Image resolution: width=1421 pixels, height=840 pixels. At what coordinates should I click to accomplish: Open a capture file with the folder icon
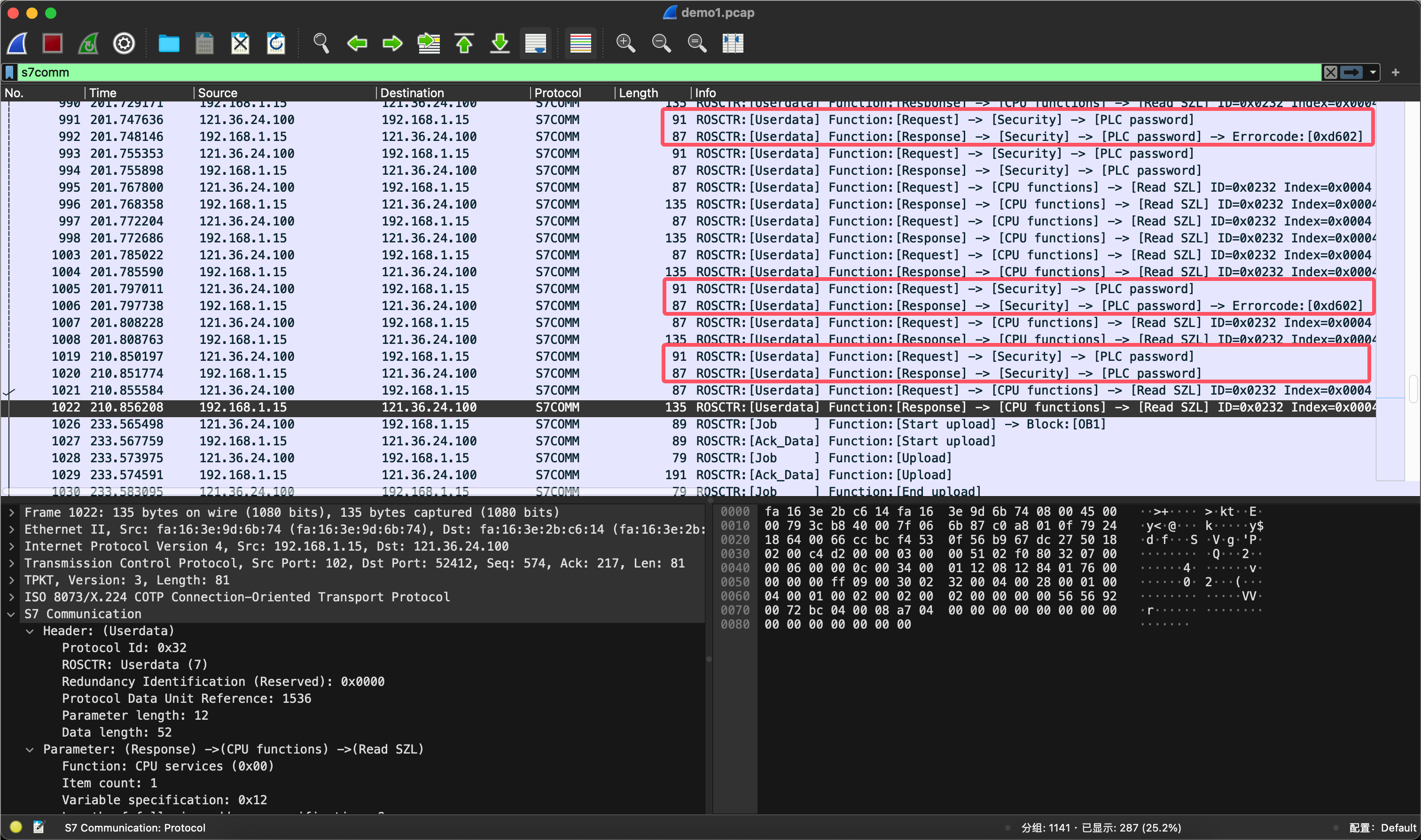(169, 43)
